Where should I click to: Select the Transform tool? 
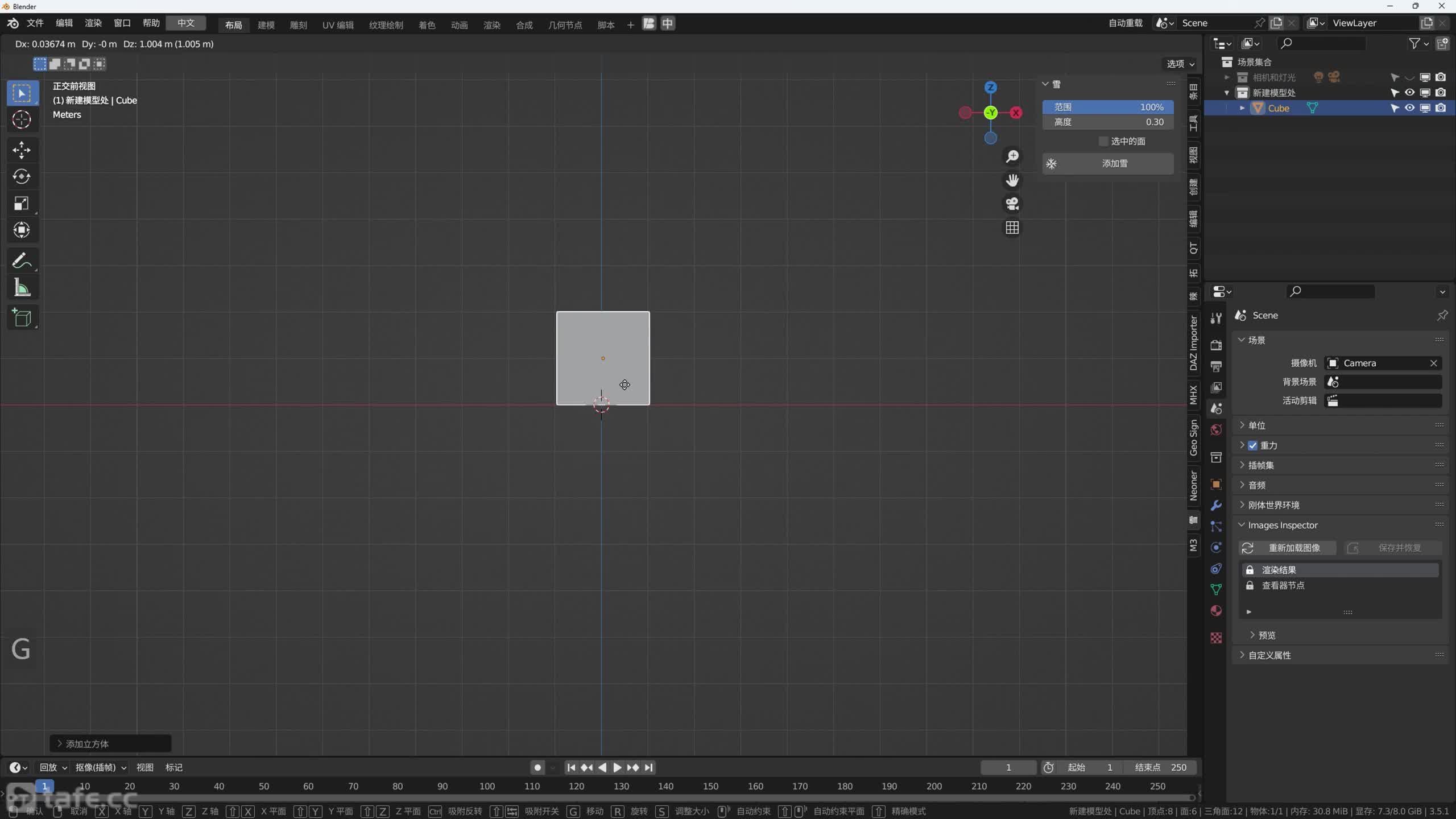pyautogui.click(x=22, y=230)
